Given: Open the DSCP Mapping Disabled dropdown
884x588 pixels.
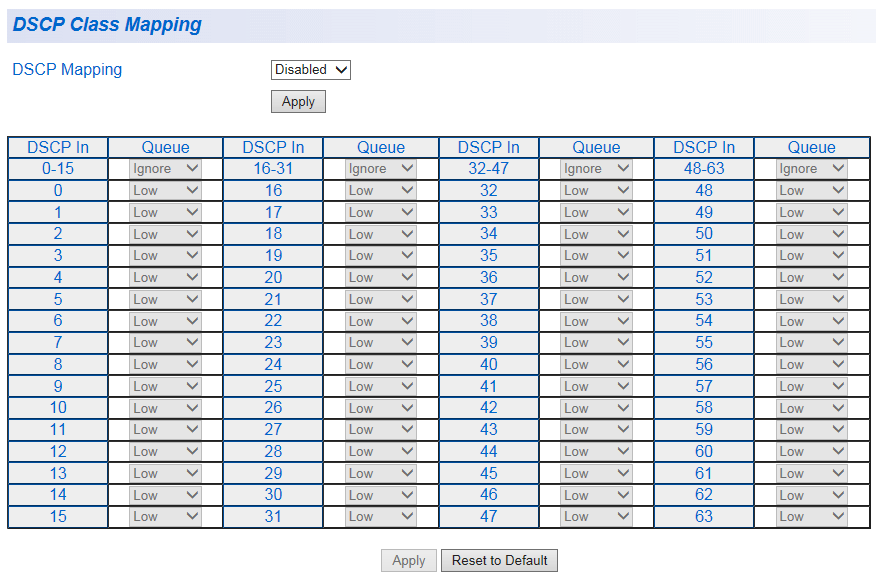Looking at the screenshot, I should 311,70.
